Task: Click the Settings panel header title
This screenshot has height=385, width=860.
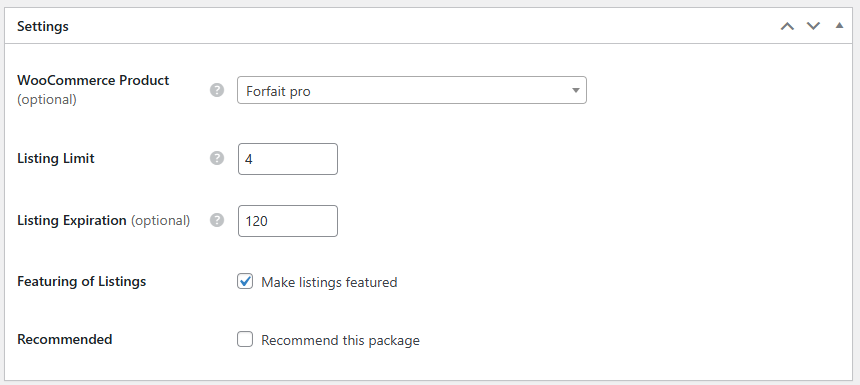Action: (43, 26)
